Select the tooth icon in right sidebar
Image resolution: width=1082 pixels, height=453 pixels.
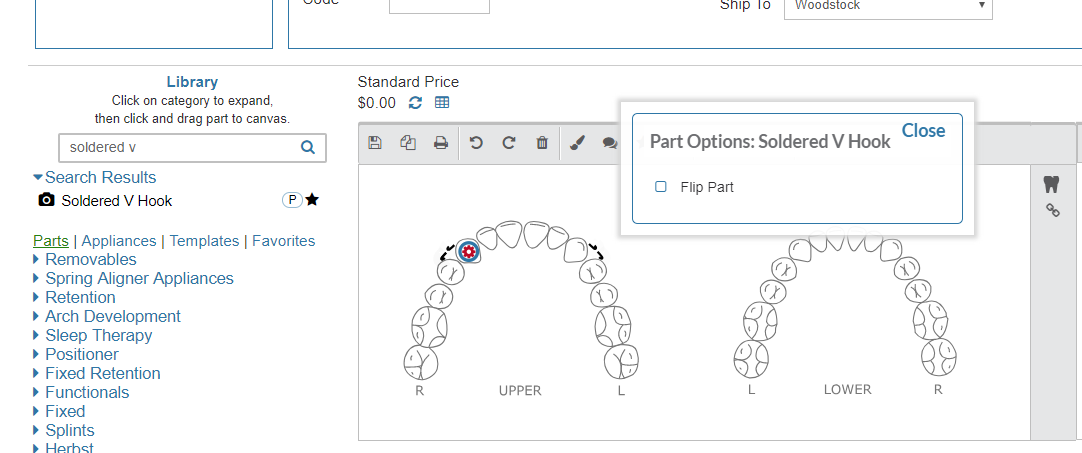point(1051,184)
